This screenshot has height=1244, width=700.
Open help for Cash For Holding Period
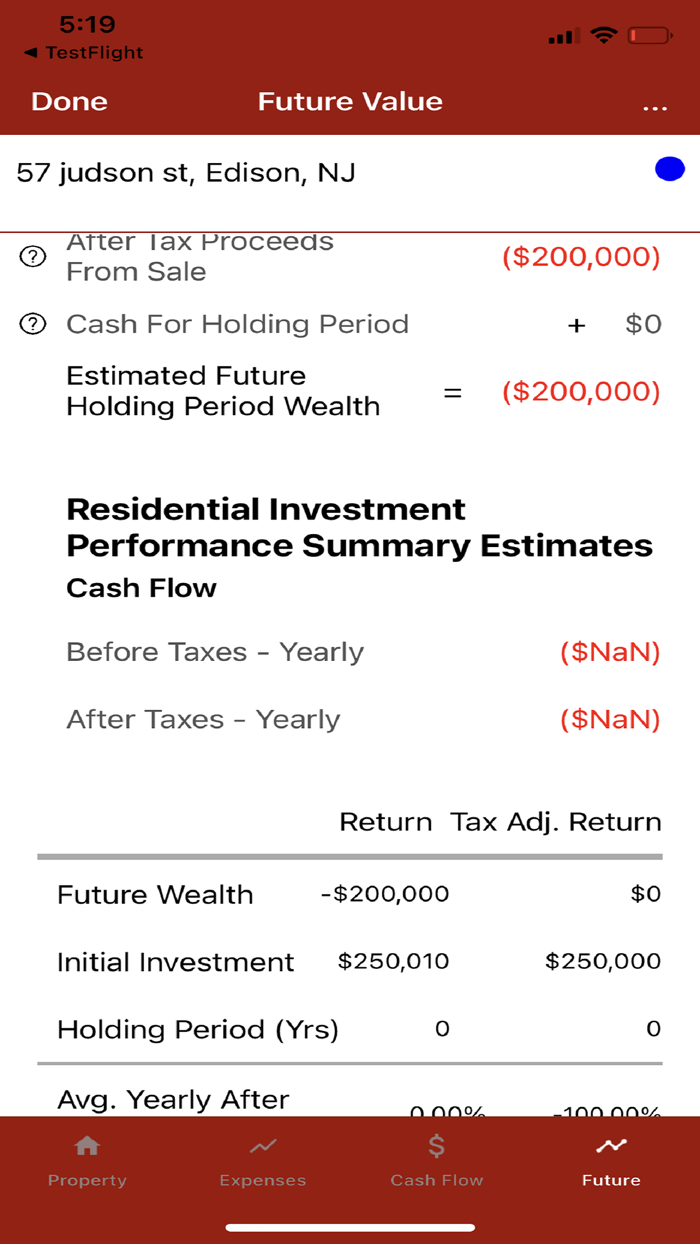[32, 323]
